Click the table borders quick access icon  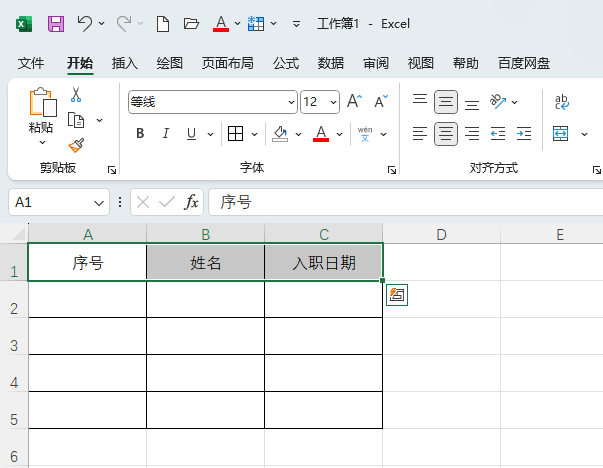(x=256, y=24)
